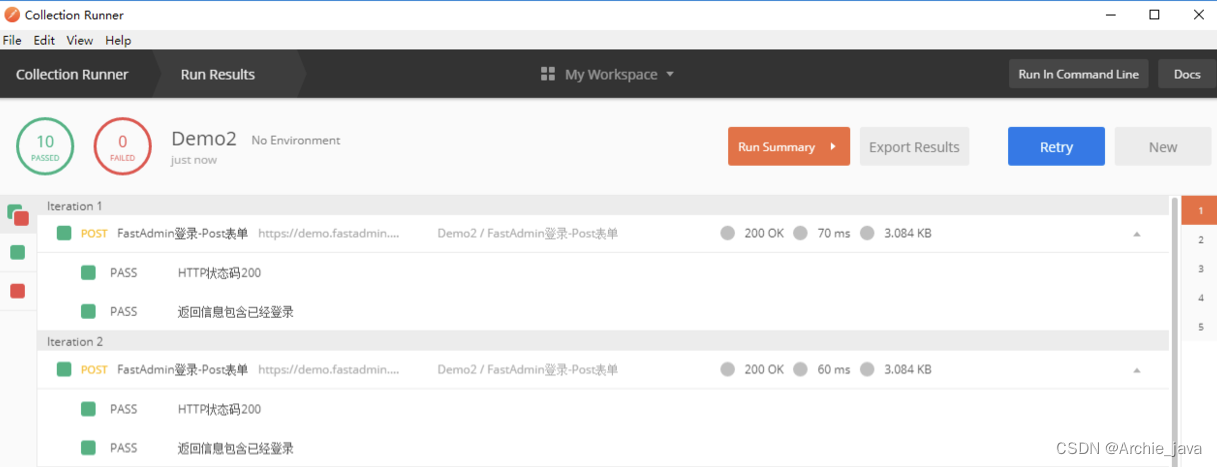1217x467 pixels.
Task: Open the Edit menu
Action: [x=44, y=40]
